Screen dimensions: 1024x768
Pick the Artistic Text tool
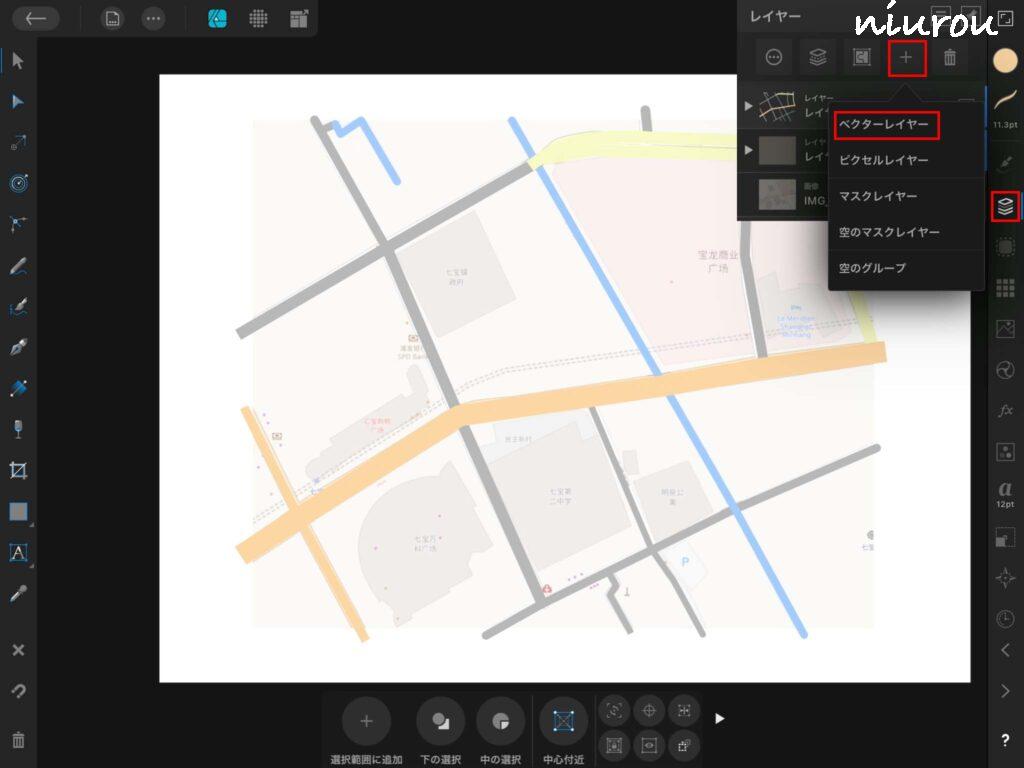17,552
